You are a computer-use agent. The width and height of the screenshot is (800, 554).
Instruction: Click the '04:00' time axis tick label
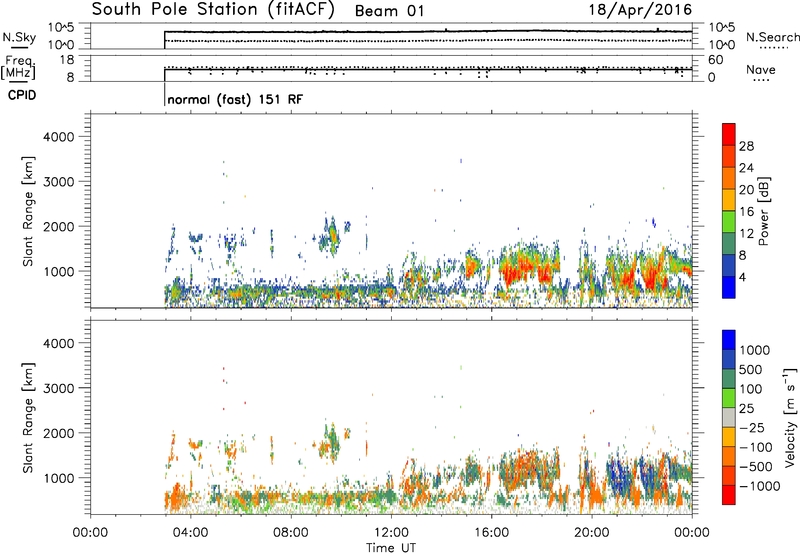pos(190,533)
